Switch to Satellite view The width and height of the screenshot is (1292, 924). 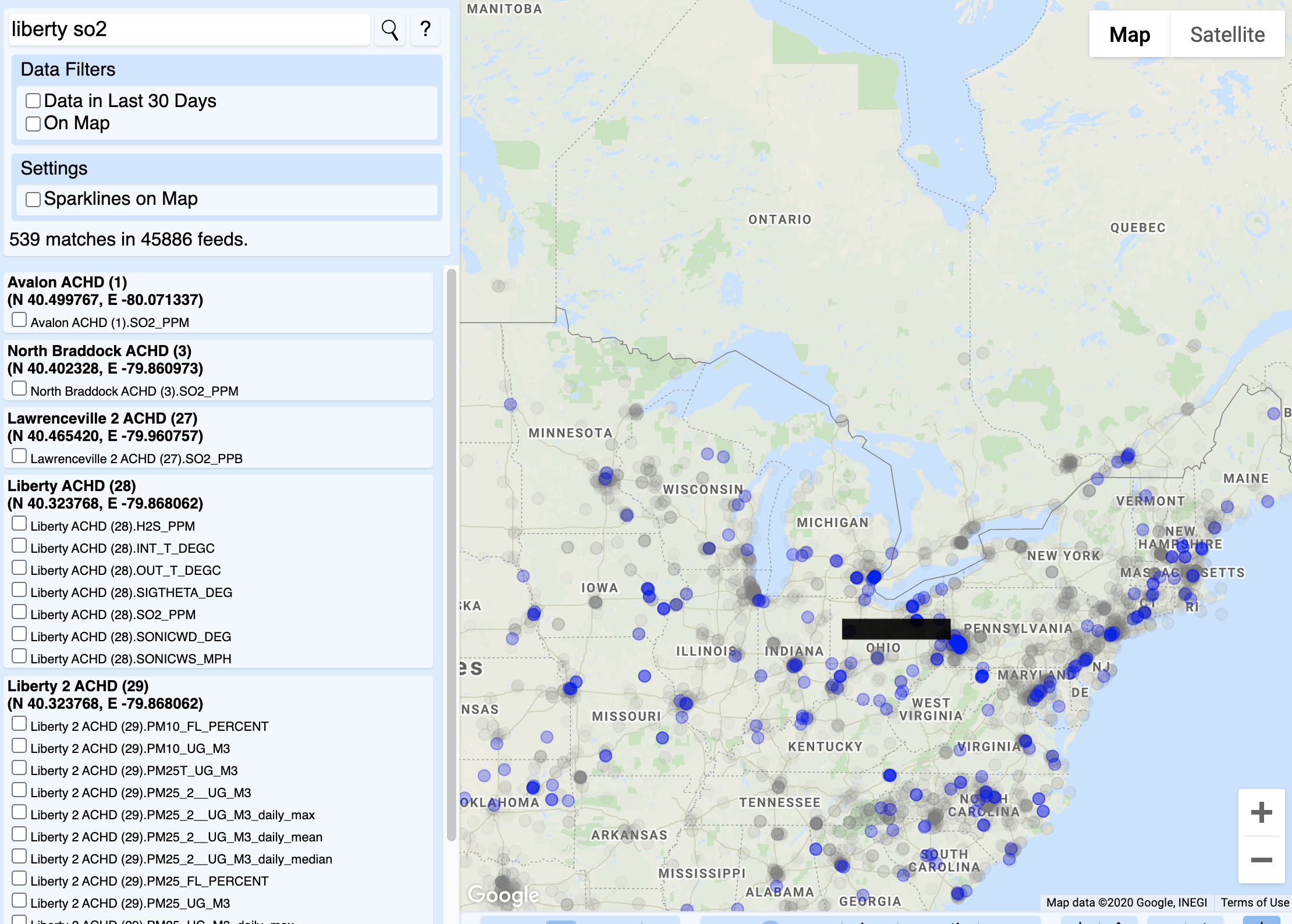click(x=1227, y=34)
